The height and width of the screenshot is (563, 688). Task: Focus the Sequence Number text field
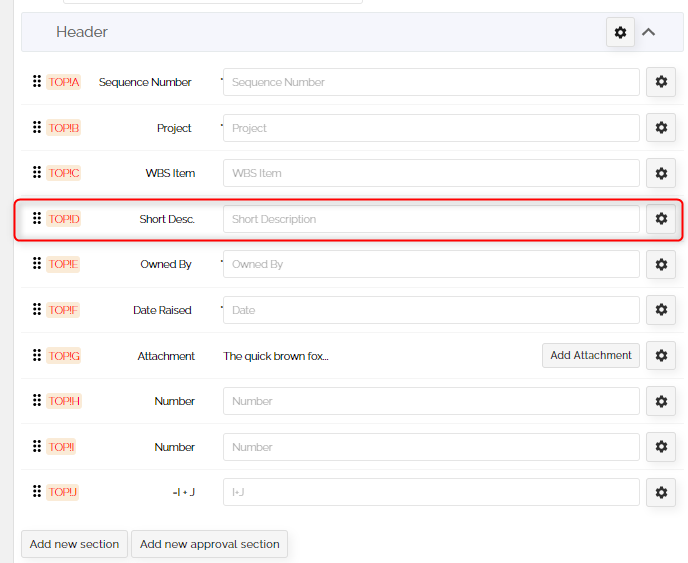[430, 82]
